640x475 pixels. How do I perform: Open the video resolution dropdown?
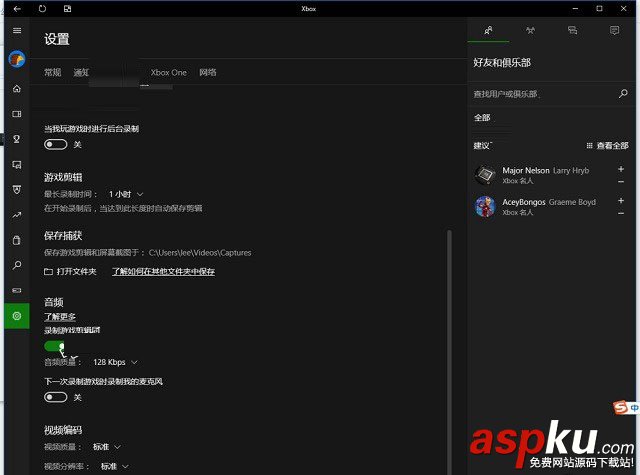tap(115, 466)
